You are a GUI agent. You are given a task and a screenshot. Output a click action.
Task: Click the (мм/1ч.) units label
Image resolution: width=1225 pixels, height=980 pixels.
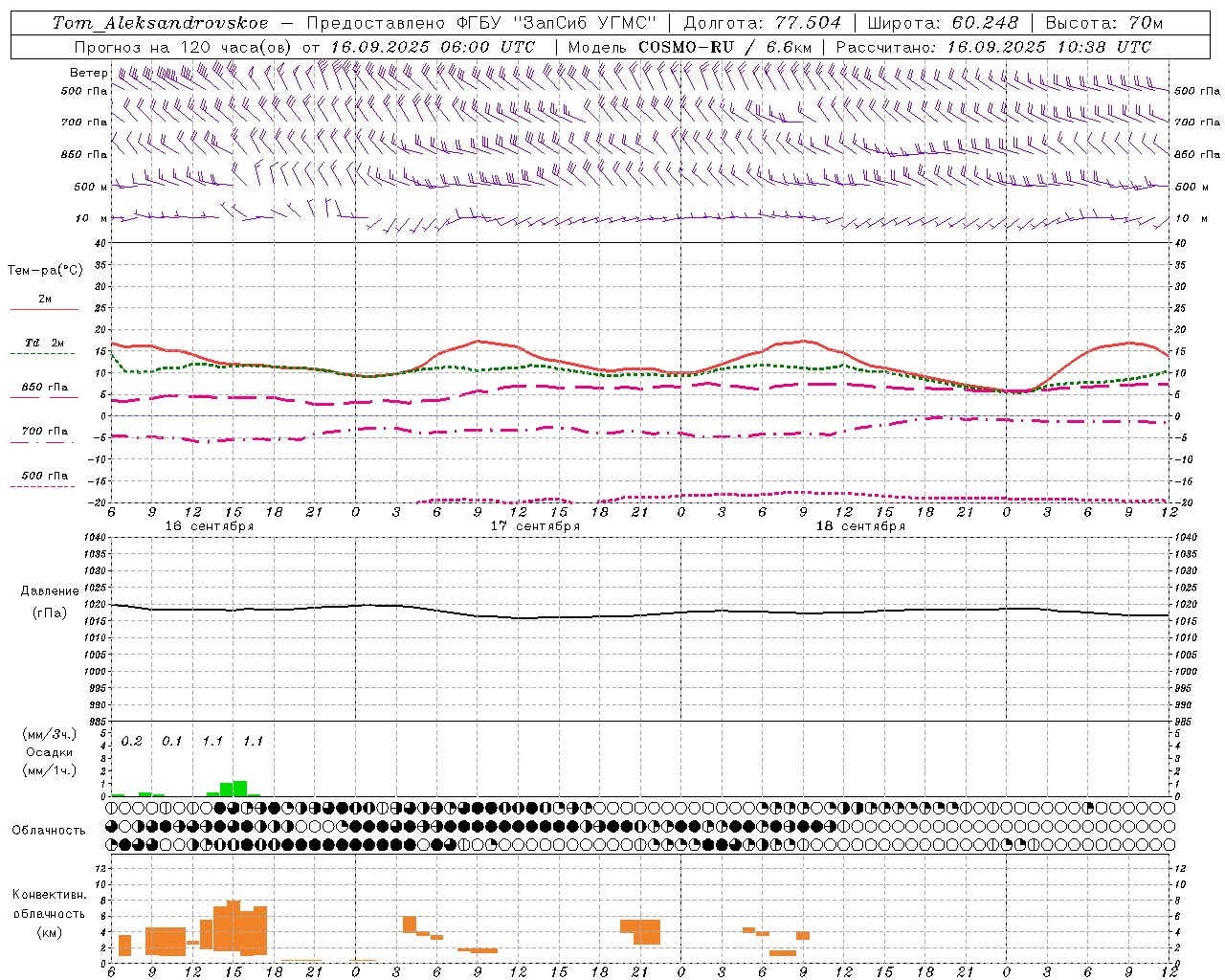tap(50, 770)
